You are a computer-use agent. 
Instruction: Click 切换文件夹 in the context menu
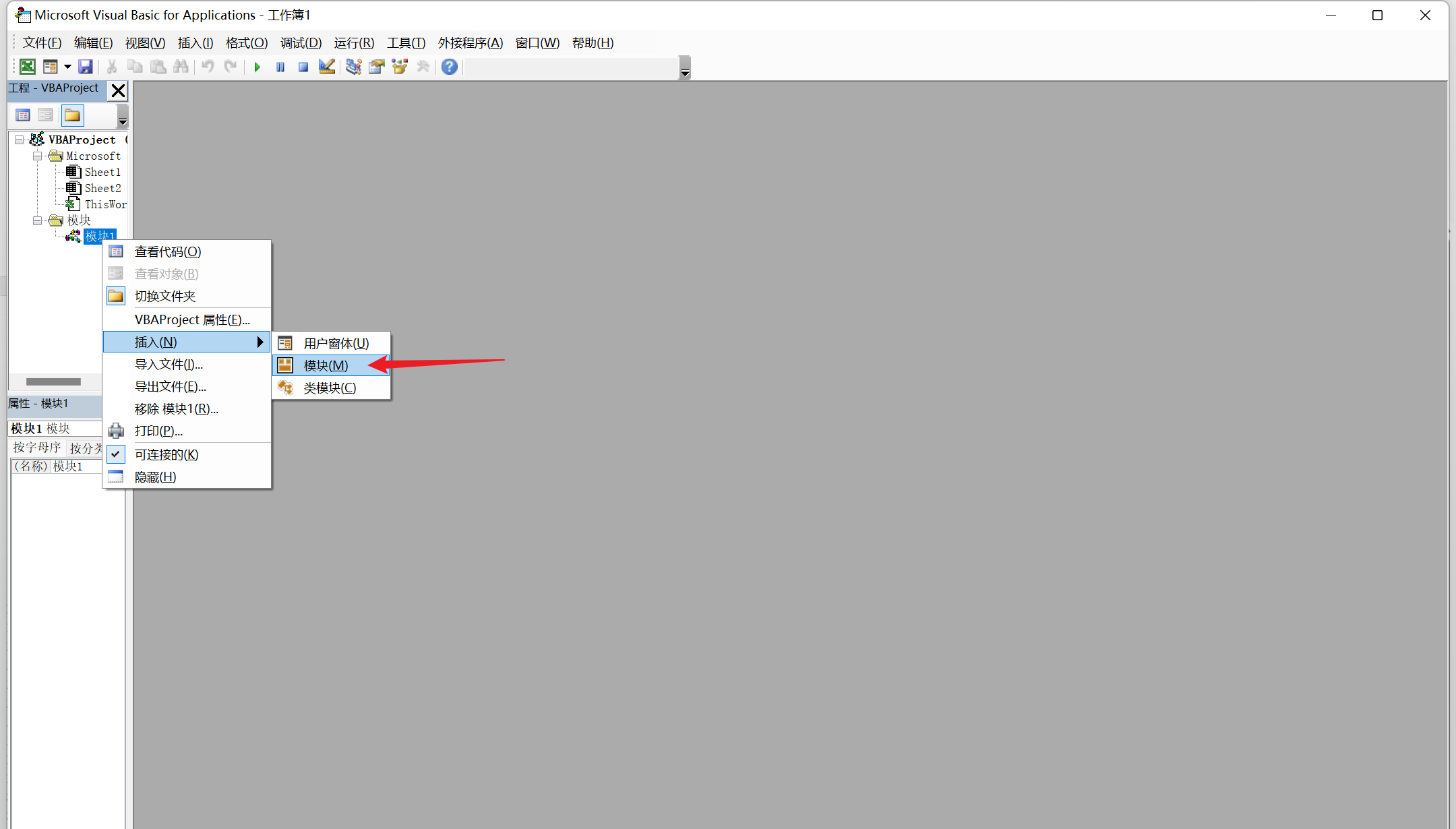tap(164, 296)
